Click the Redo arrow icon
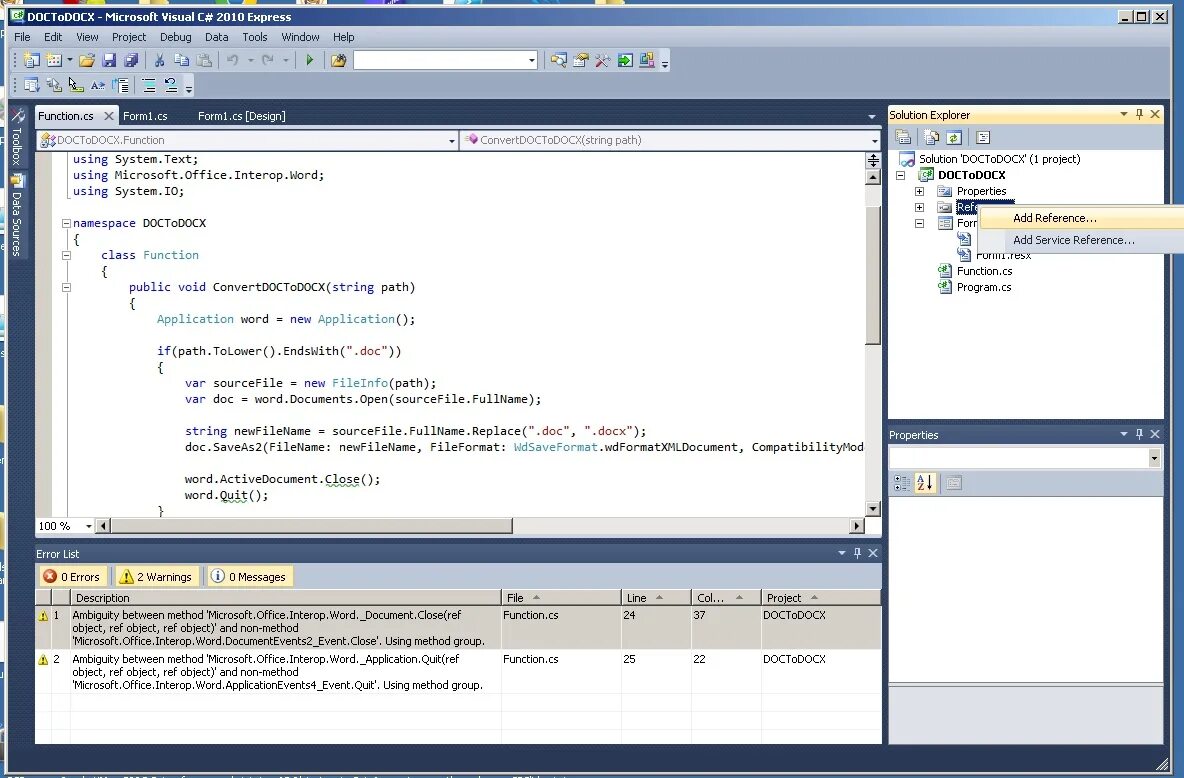This screenshot has width=1184, height=778. [267, 60]
